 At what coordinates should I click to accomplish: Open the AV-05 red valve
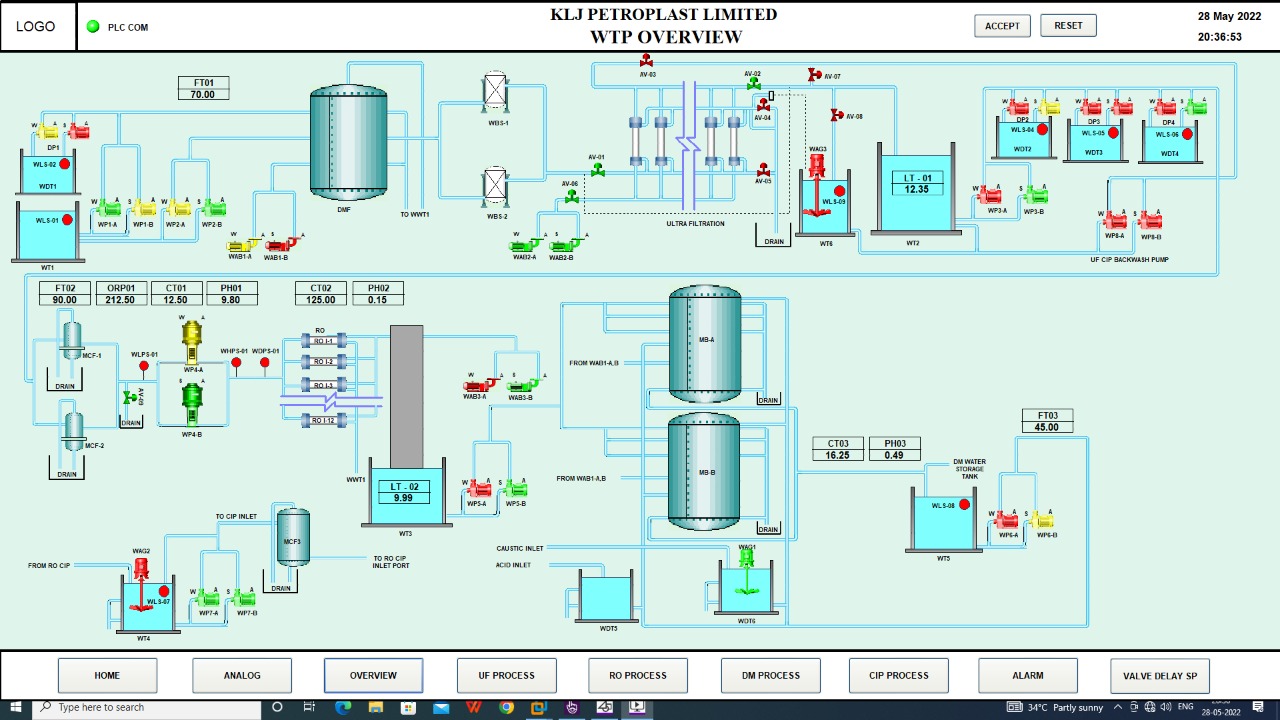763,169
